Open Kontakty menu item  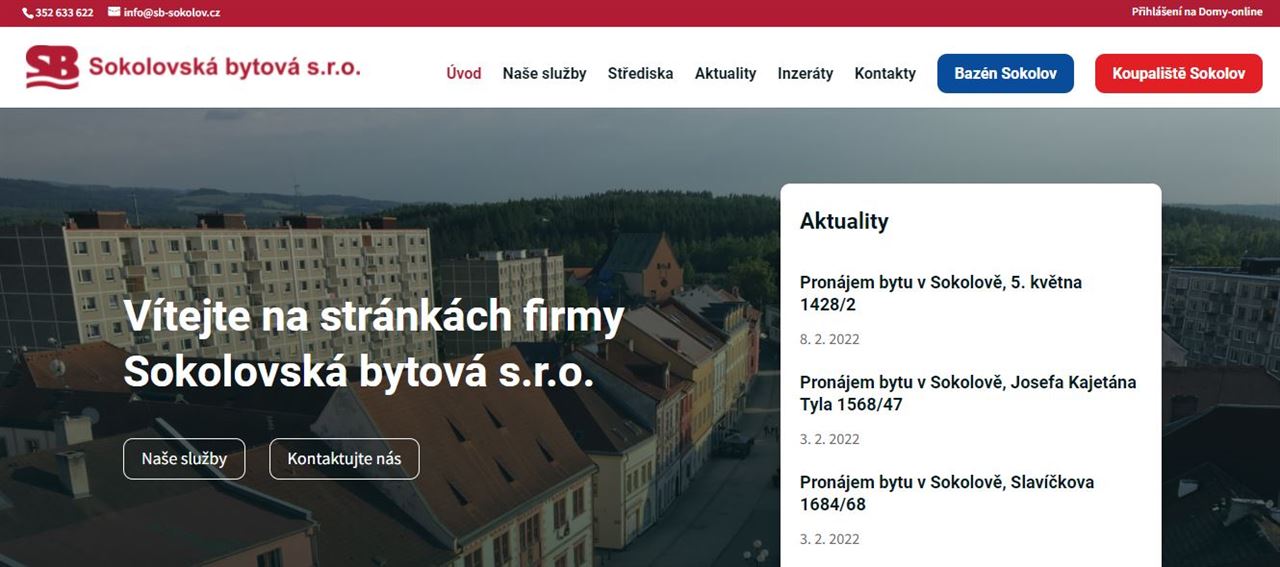click(885, 73)
